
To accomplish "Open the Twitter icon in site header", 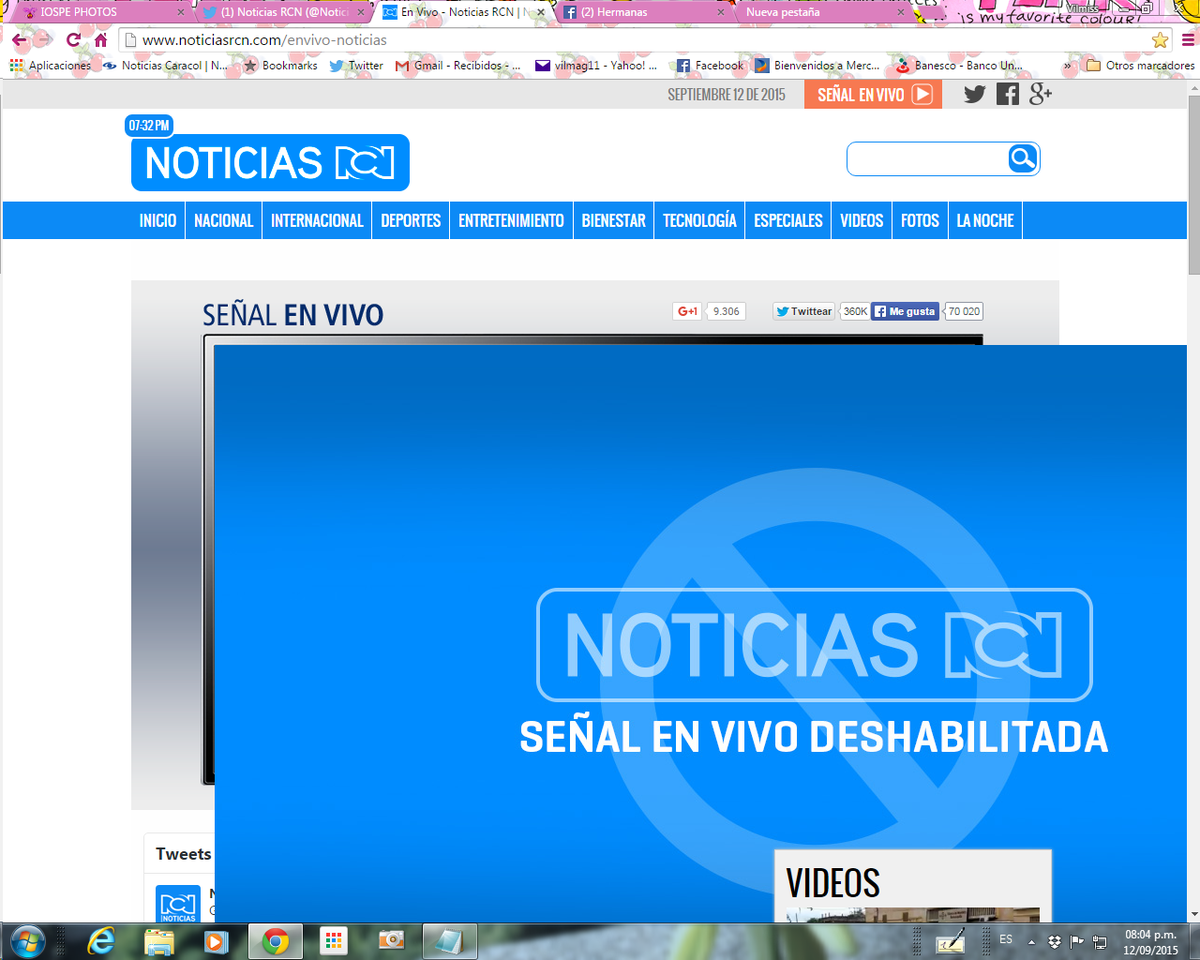I will (974, 94).
